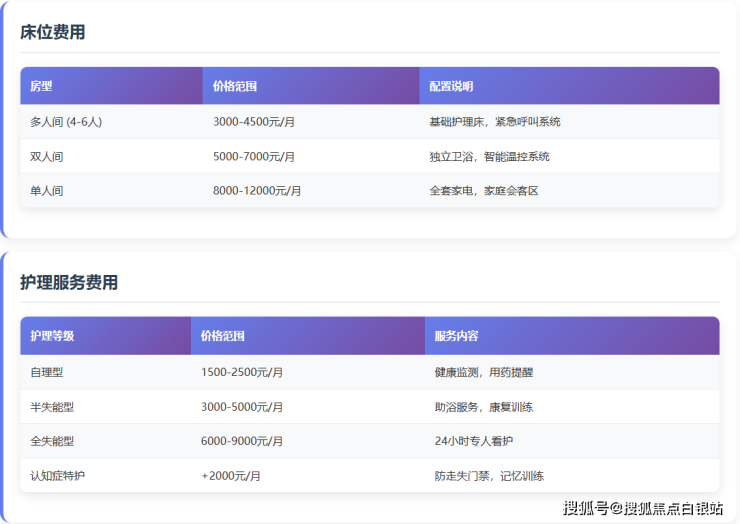This screenshot has width=740, height=524.
Task: Click the 8000-12000元/月 price cell
Action: 257,191
